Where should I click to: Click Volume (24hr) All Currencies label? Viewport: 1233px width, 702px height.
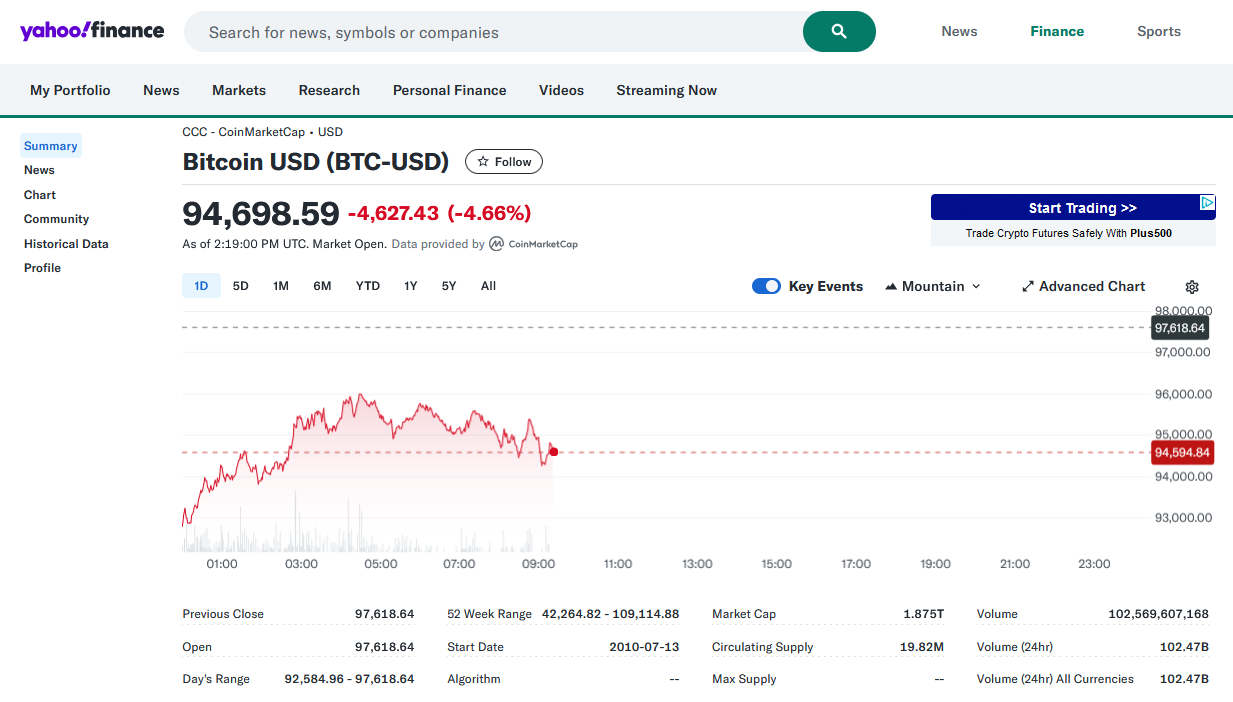1055,679
